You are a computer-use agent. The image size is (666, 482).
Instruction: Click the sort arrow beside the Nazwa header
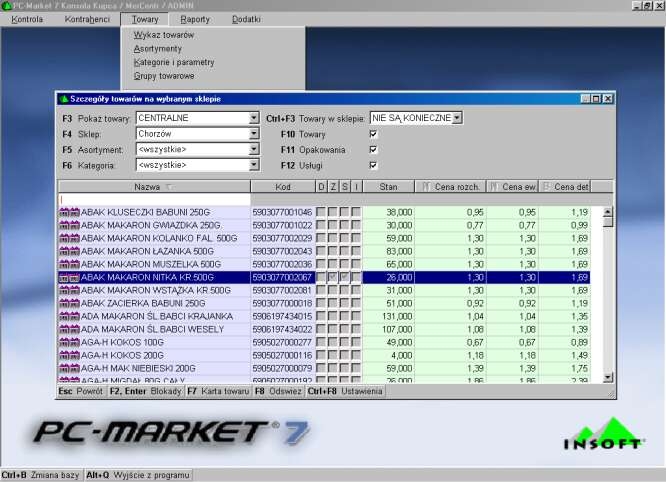(x=169, y=187)
